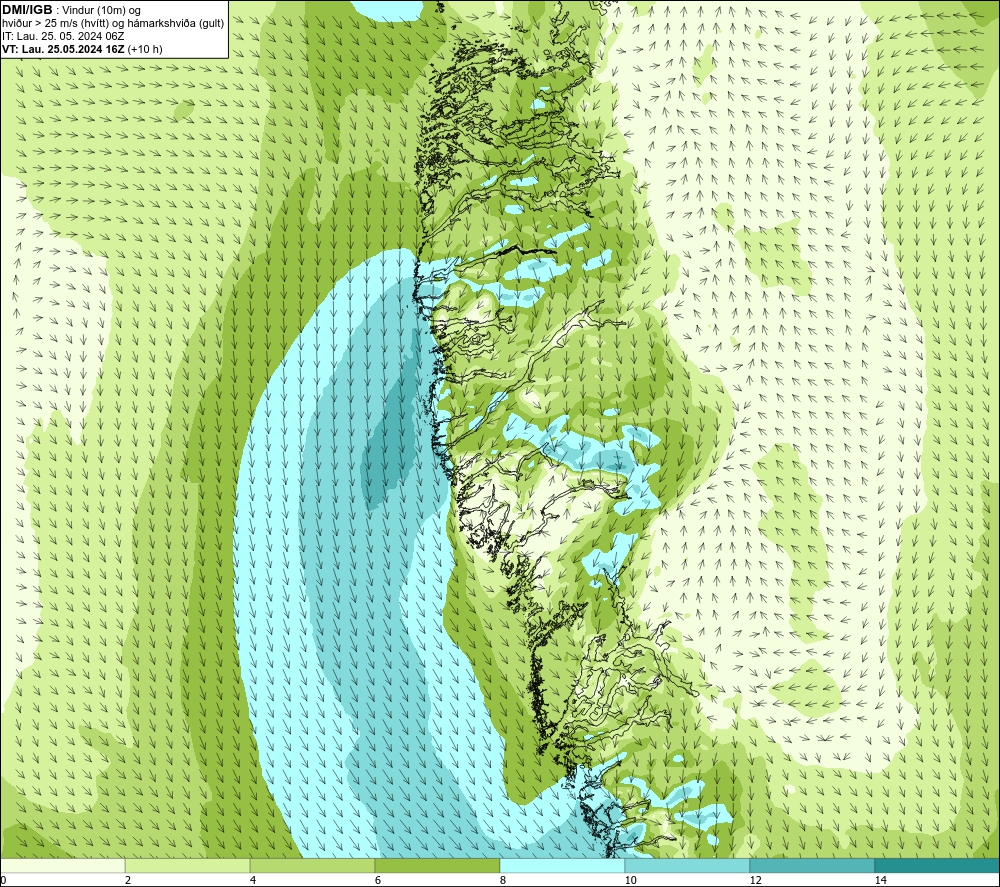Select the light cyan 8–10 m/s scale swatch
Screen dimensions: 1000x887
(x=562, y=865)
